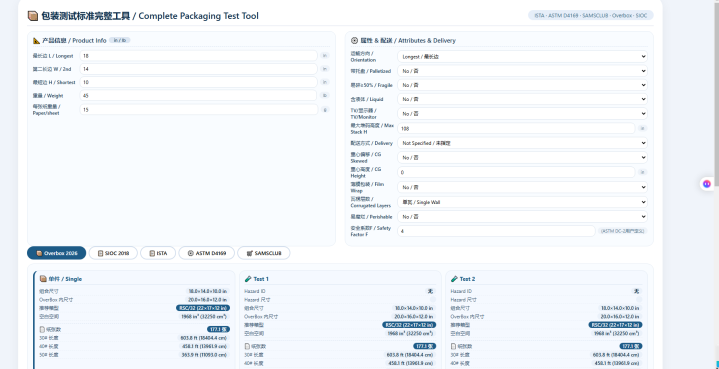The height and width of the screenshot is (369, 719).
Task: Click the paper sheet icon in the Test 2 card
Action: (454, 346)
